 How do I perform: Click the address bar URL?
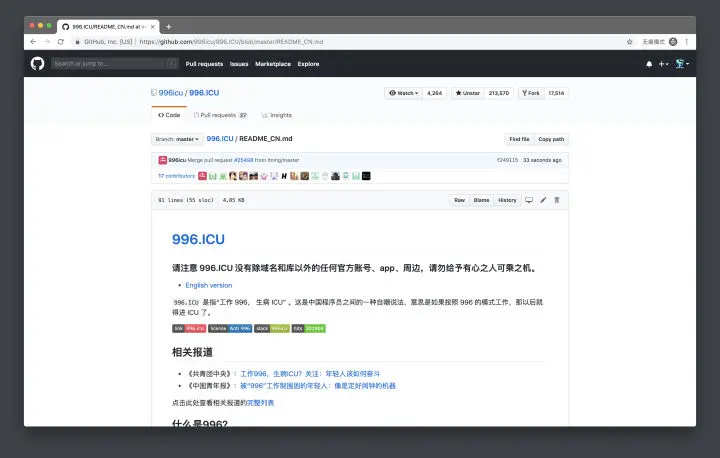click(x=231, y=42)
